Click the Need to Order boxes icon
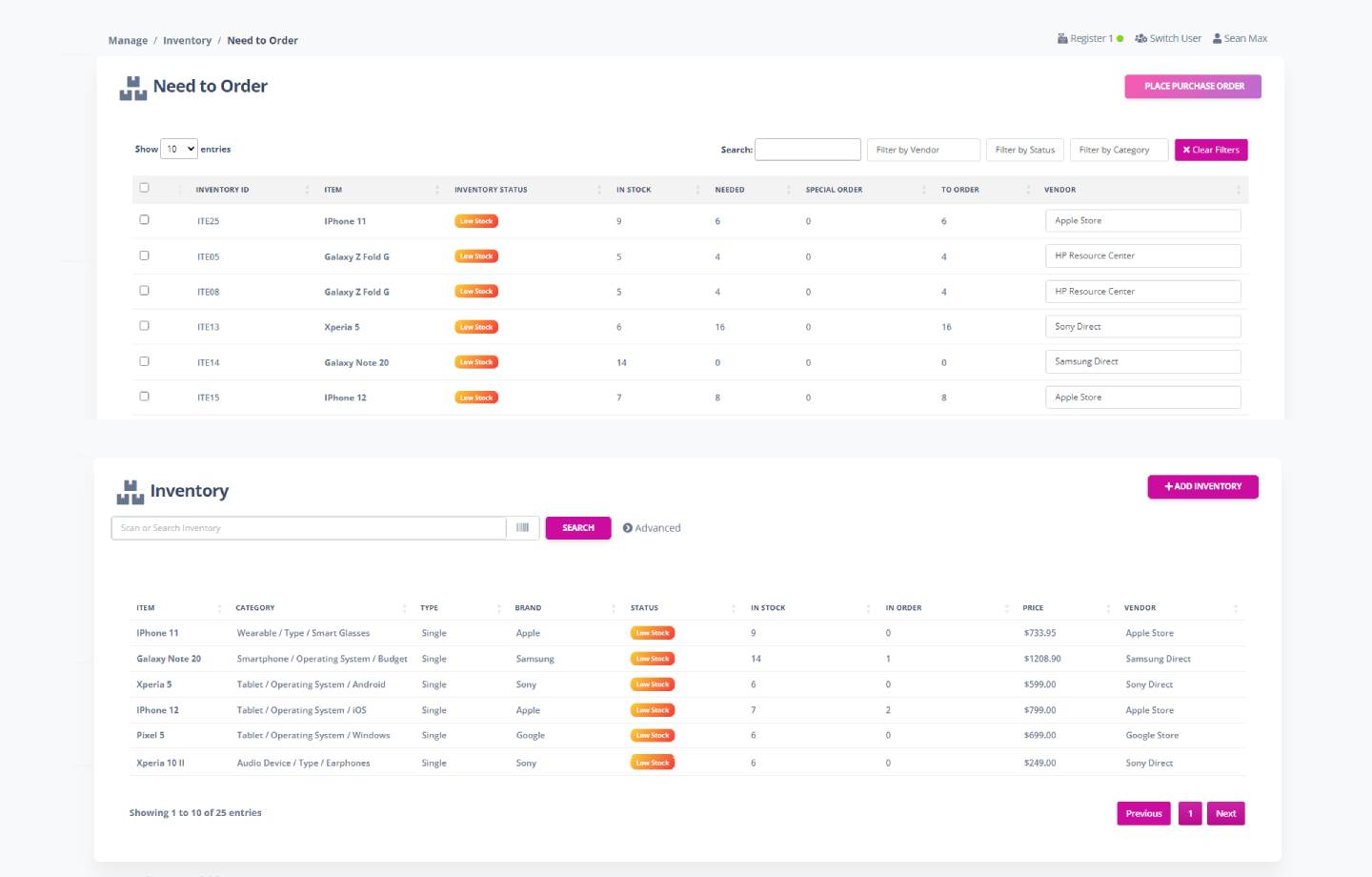 (x=132, y=88)
